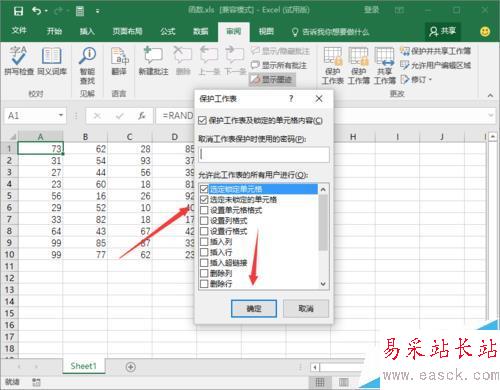Toggle Select unlocked cells checkbox
Screen dimensions: 500x390
point(204,200)
